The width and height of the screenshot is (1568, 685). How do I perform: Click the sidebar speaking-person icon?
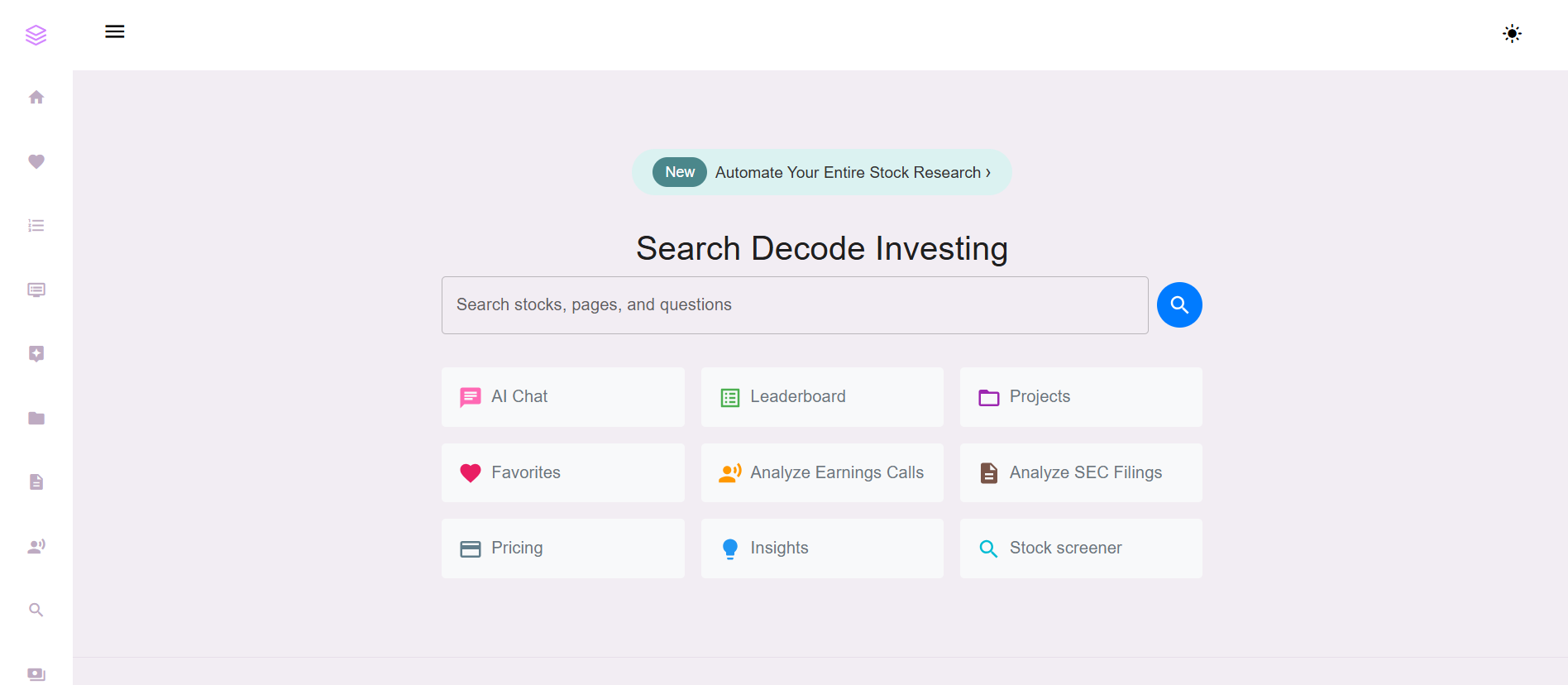coord(36,546)
